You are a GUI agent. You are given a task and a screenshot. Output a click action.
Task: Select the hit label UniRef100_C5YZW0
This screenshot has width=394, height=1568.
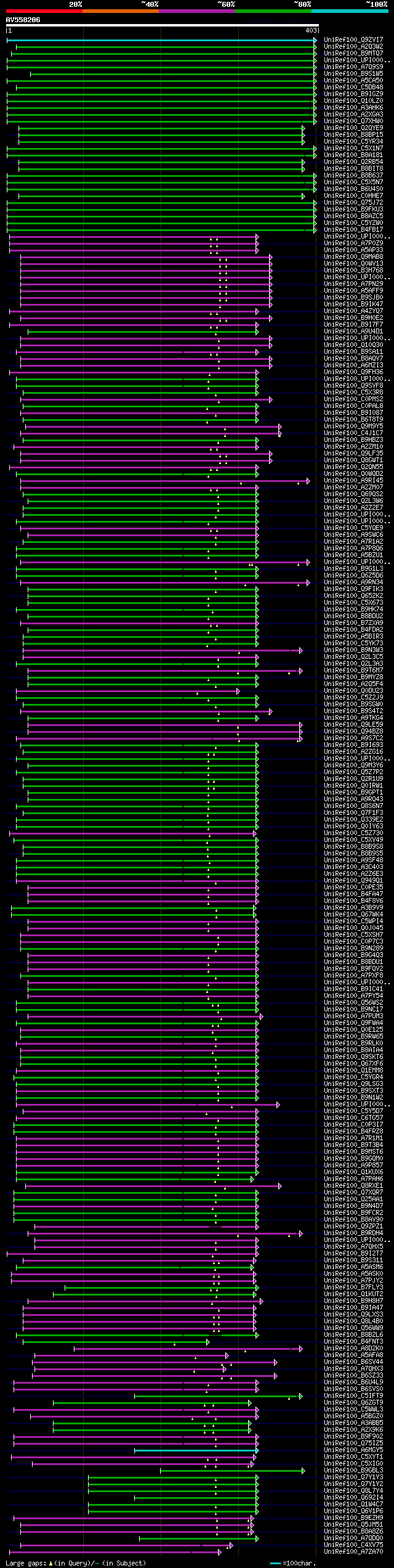pyautogui.click(x=353, y=223)
